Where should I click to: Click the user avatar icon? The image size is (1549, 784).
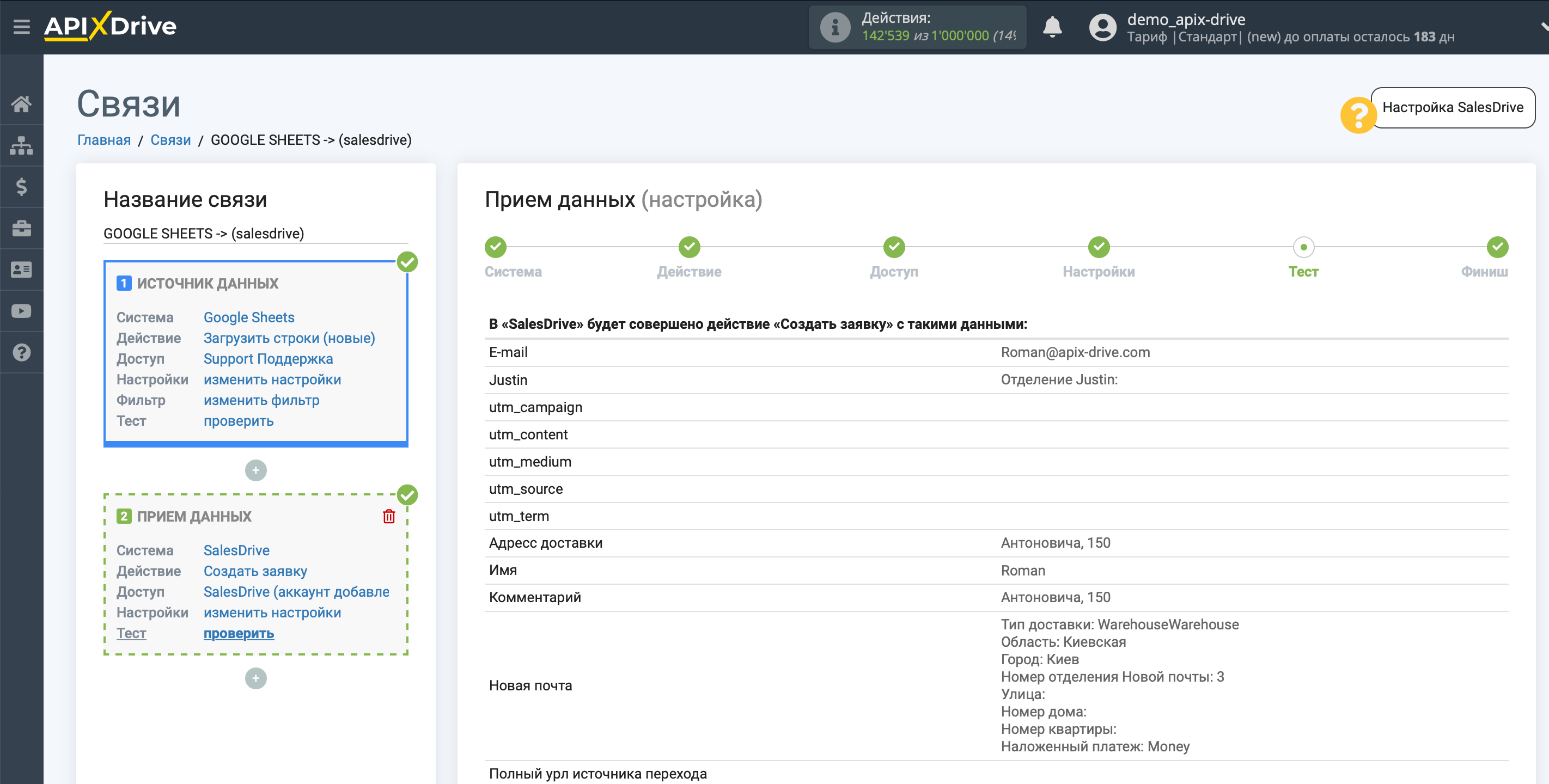coord(1102,27)
